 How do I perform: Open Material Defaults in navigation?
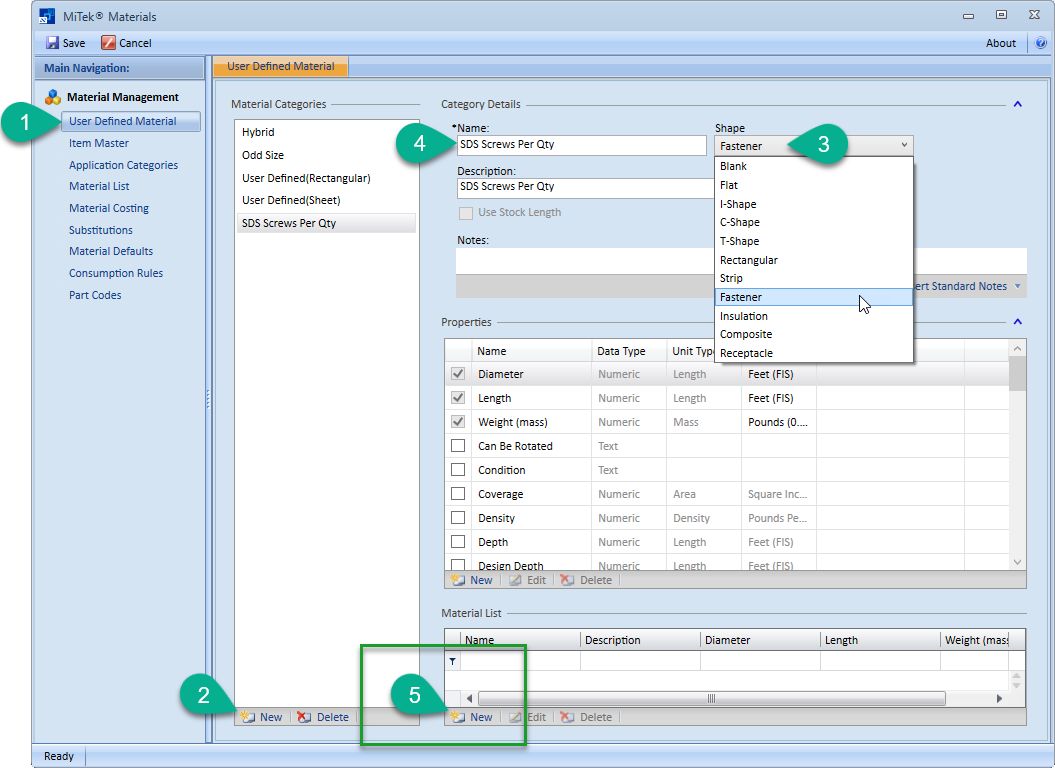point(111,251)
